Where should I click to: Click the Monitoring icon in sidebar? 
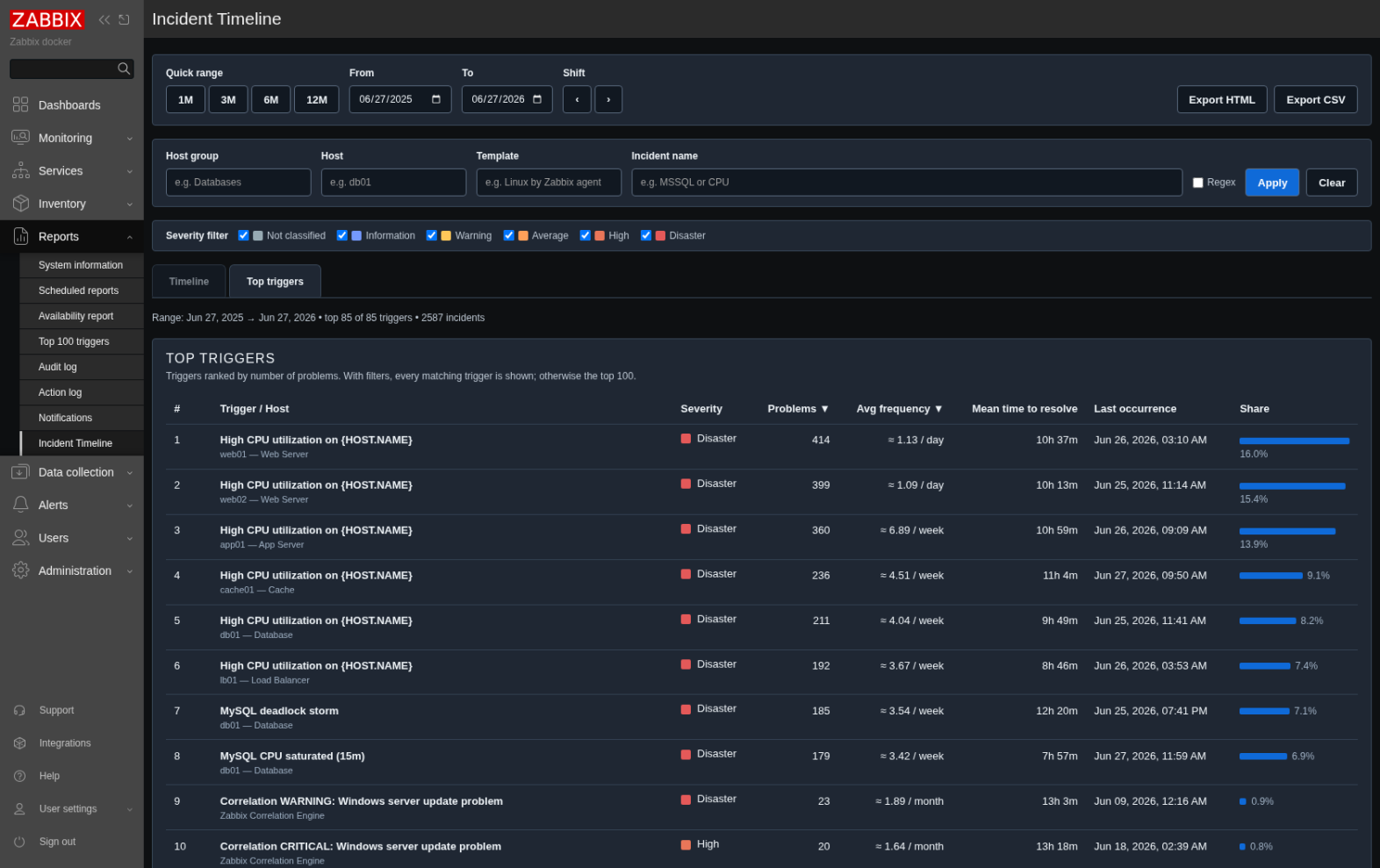click(x=20, y=138)
